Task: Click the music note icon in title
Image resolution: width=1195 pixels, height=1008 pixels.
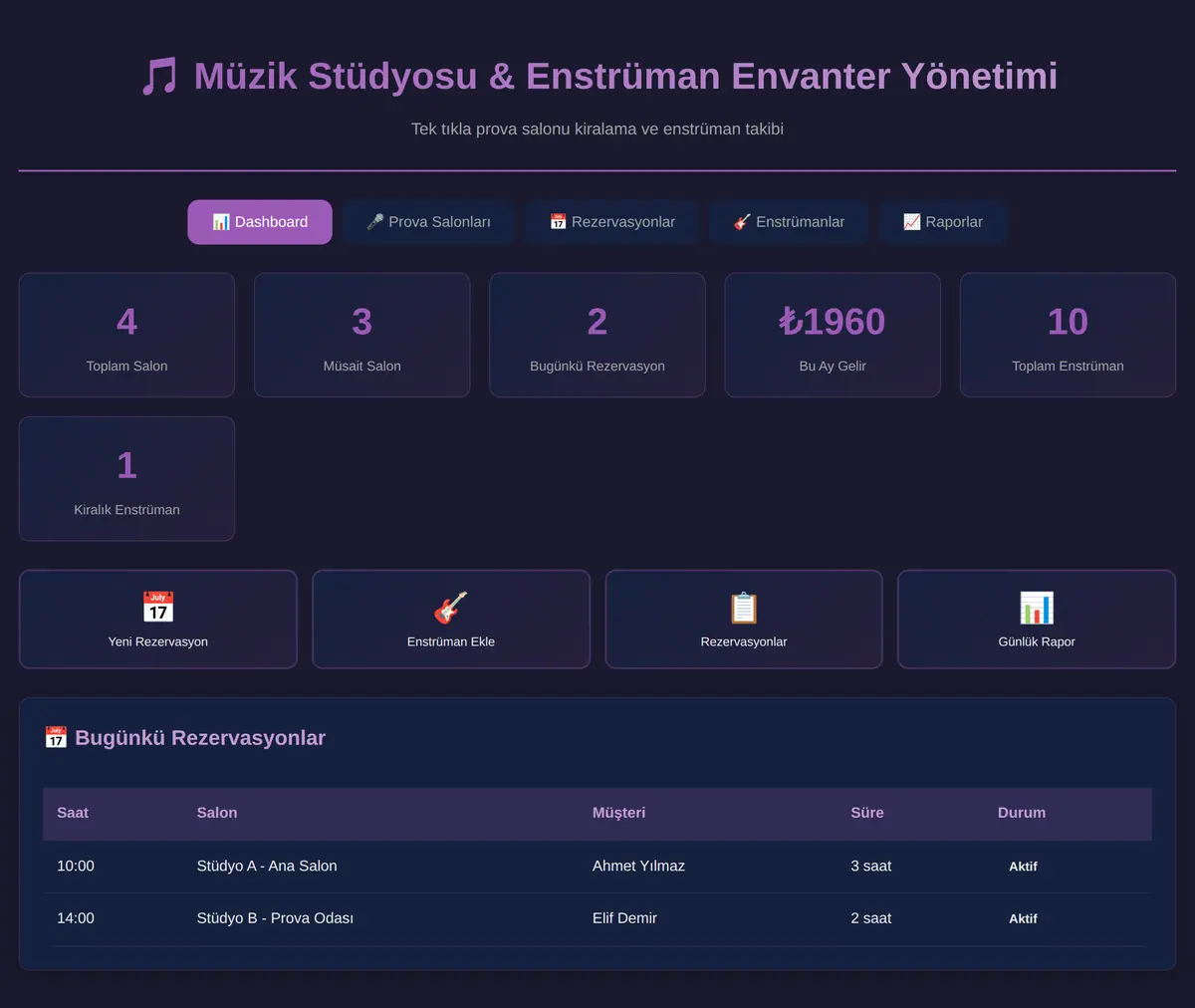Action: pos(159,77)
